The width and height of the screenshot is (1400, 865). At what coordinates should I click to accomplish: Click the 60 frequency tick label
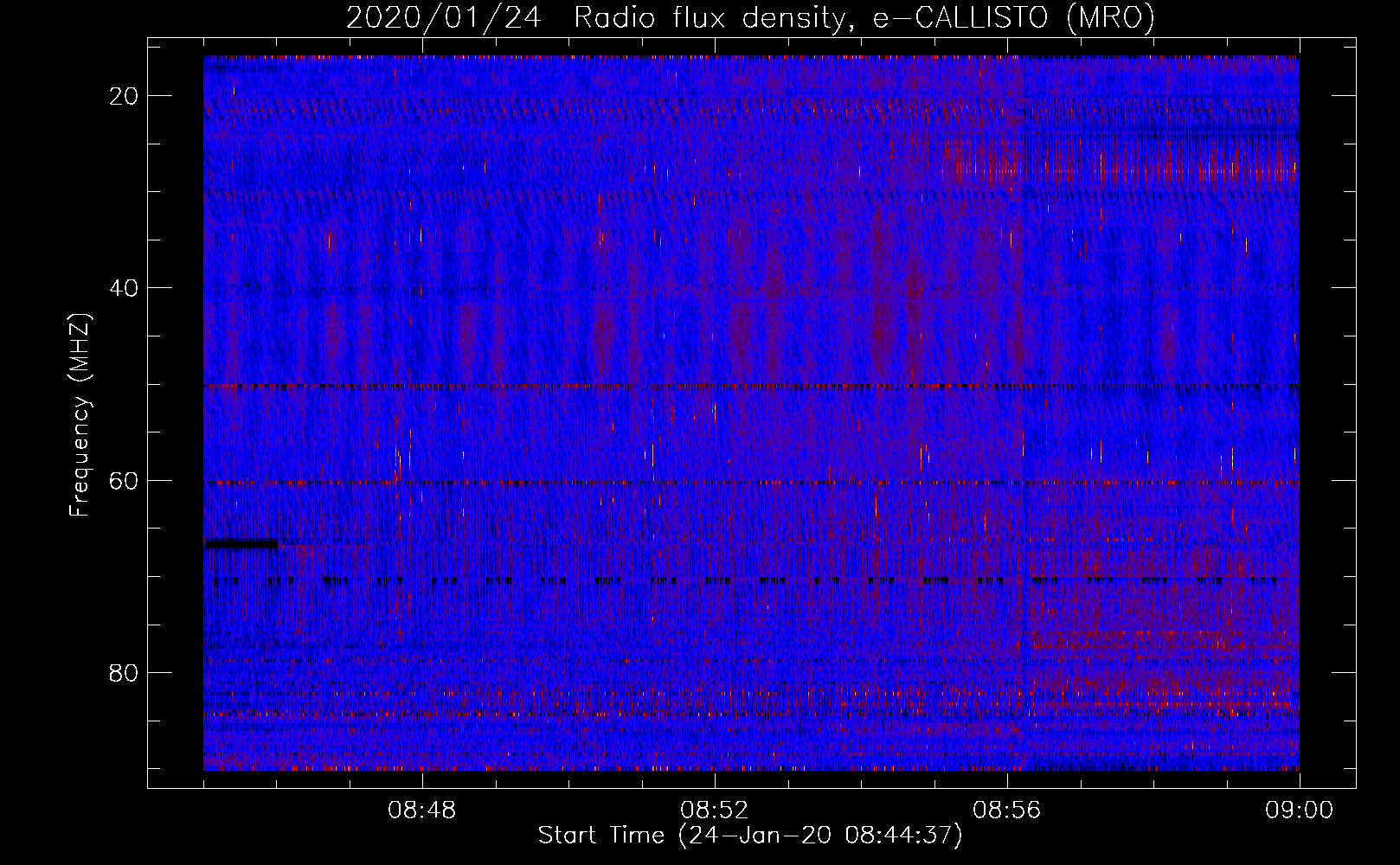pos(125,480)
